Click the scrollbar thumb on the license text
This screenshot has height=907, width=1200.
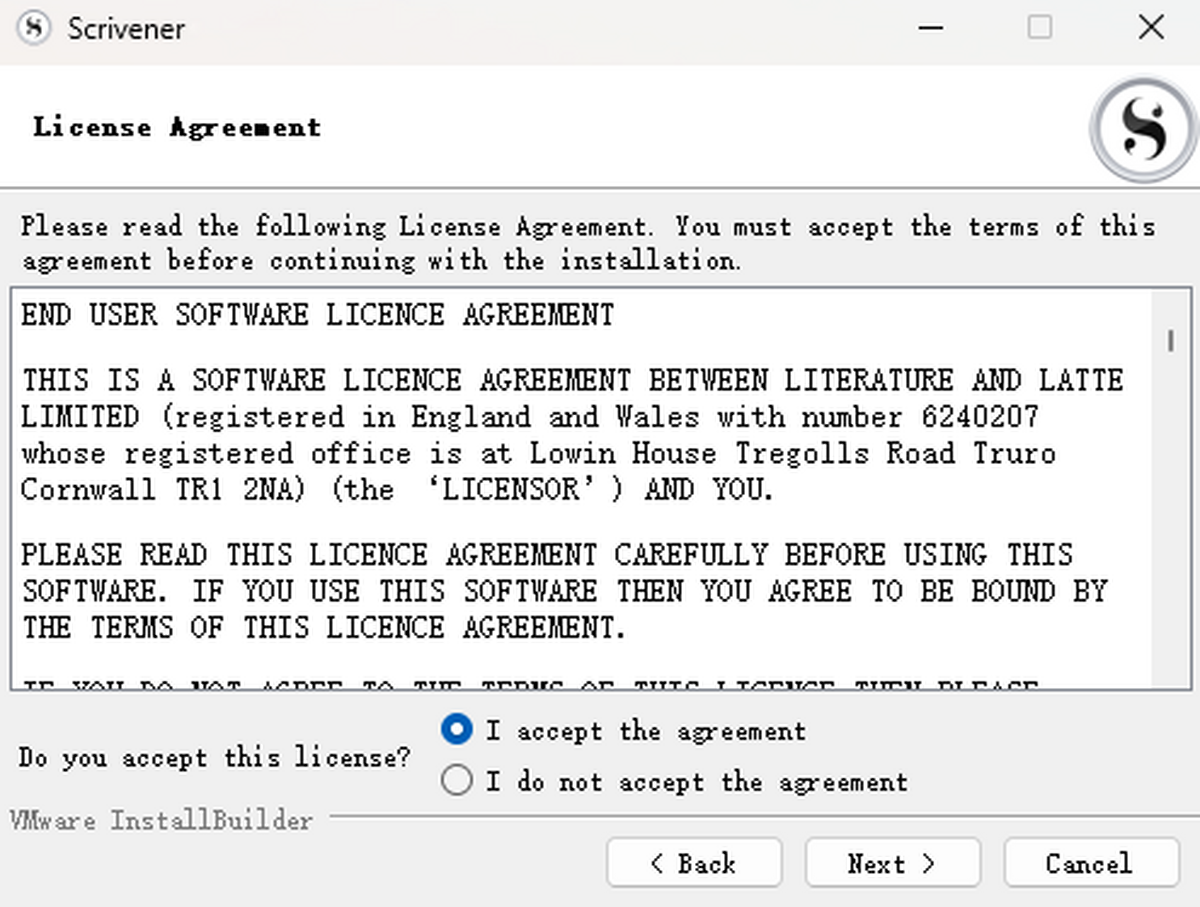(x=1171, y=340)
